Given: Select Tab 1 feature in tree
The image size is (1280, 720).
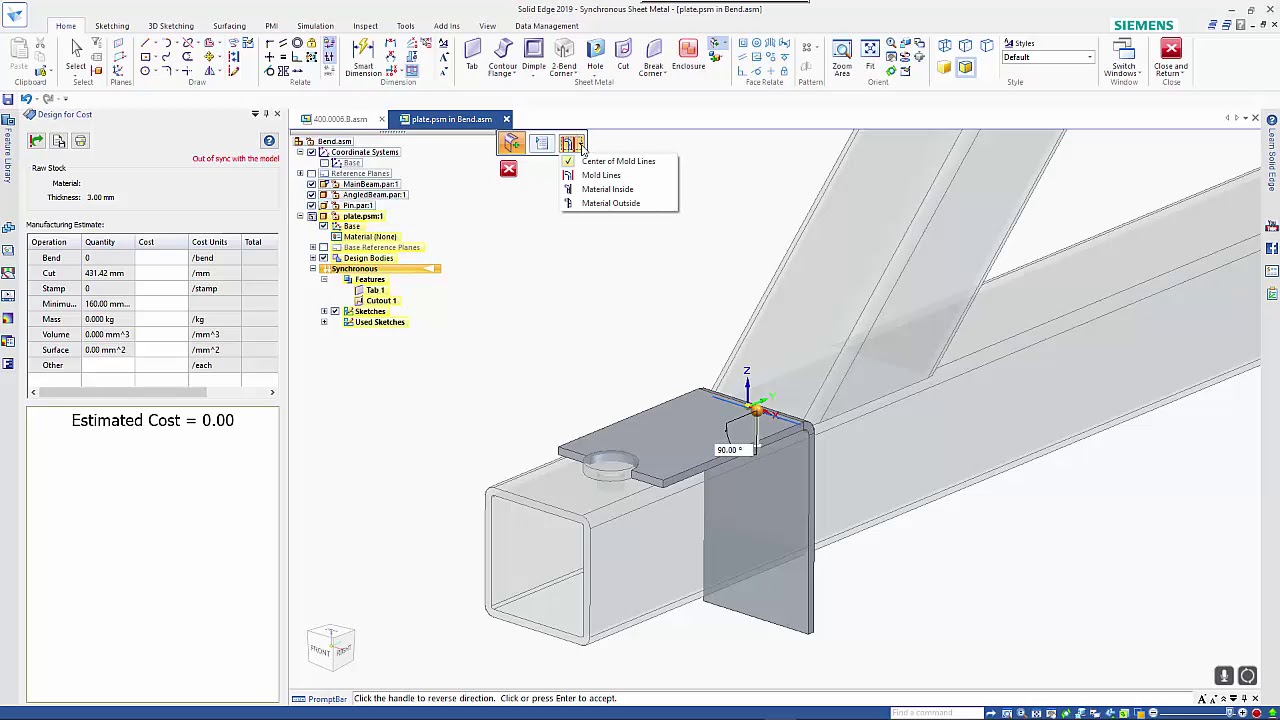Looking at the screenshot, I should [x=375, y=290].
